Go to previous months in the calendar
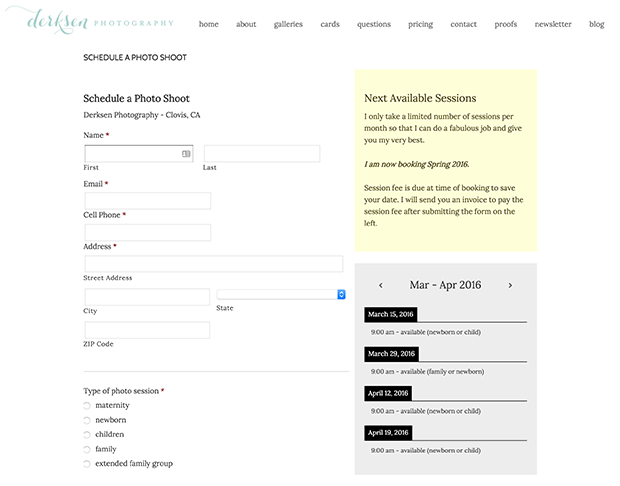The height and width of the screenshot is (486, 620). [x=380, y=285]
